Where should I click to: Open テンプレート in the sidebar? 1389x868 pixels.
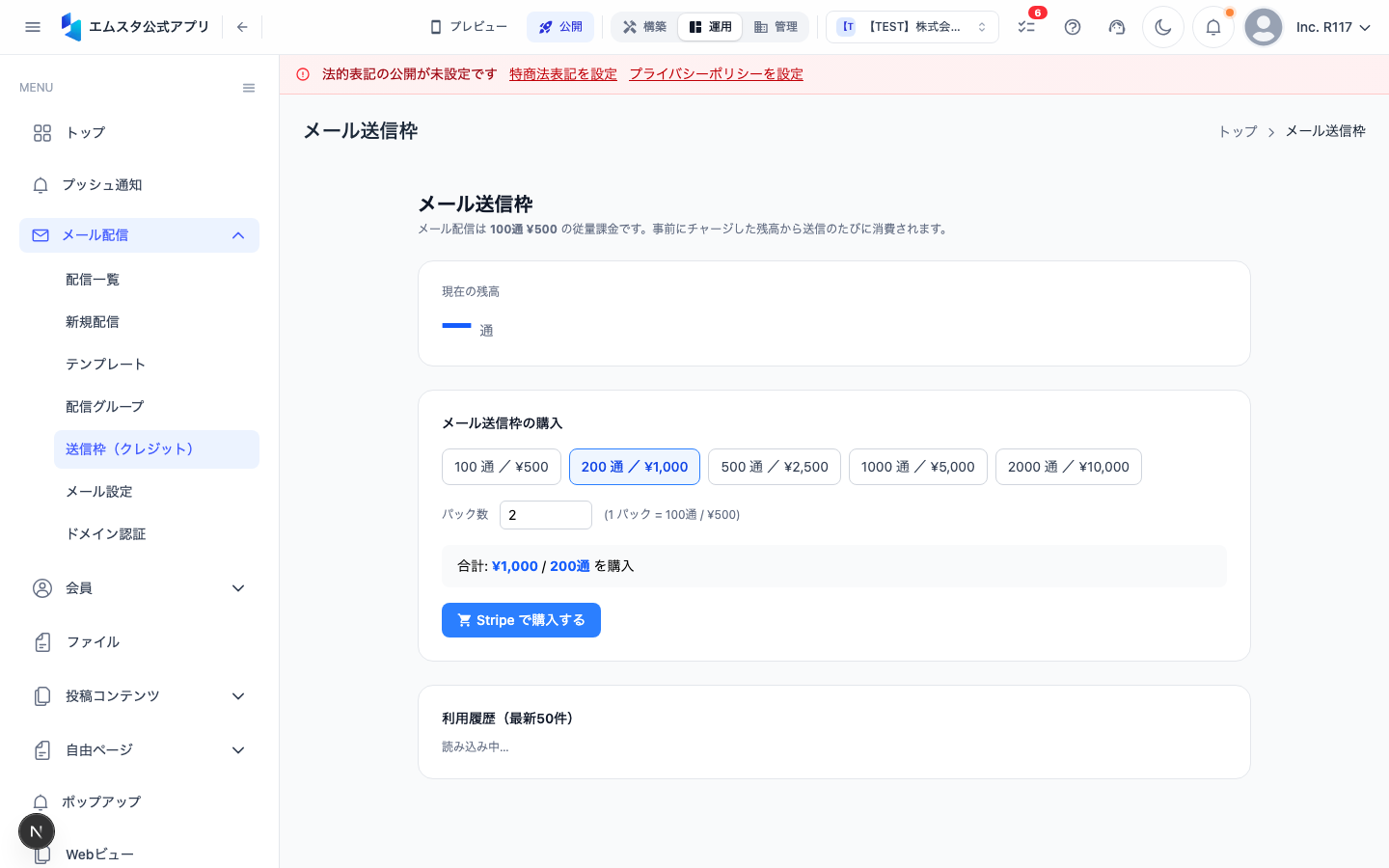(x=156, y=365)
